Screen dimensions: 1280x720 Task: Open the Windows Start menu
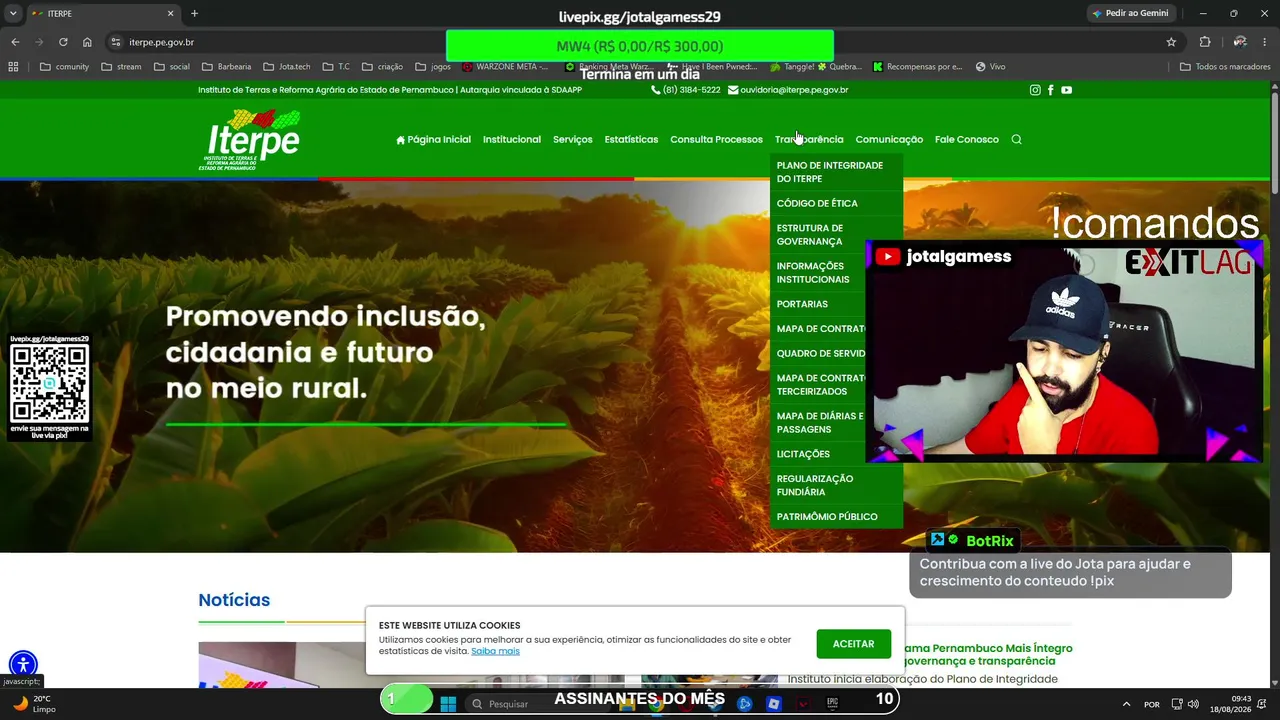[448, 703]
